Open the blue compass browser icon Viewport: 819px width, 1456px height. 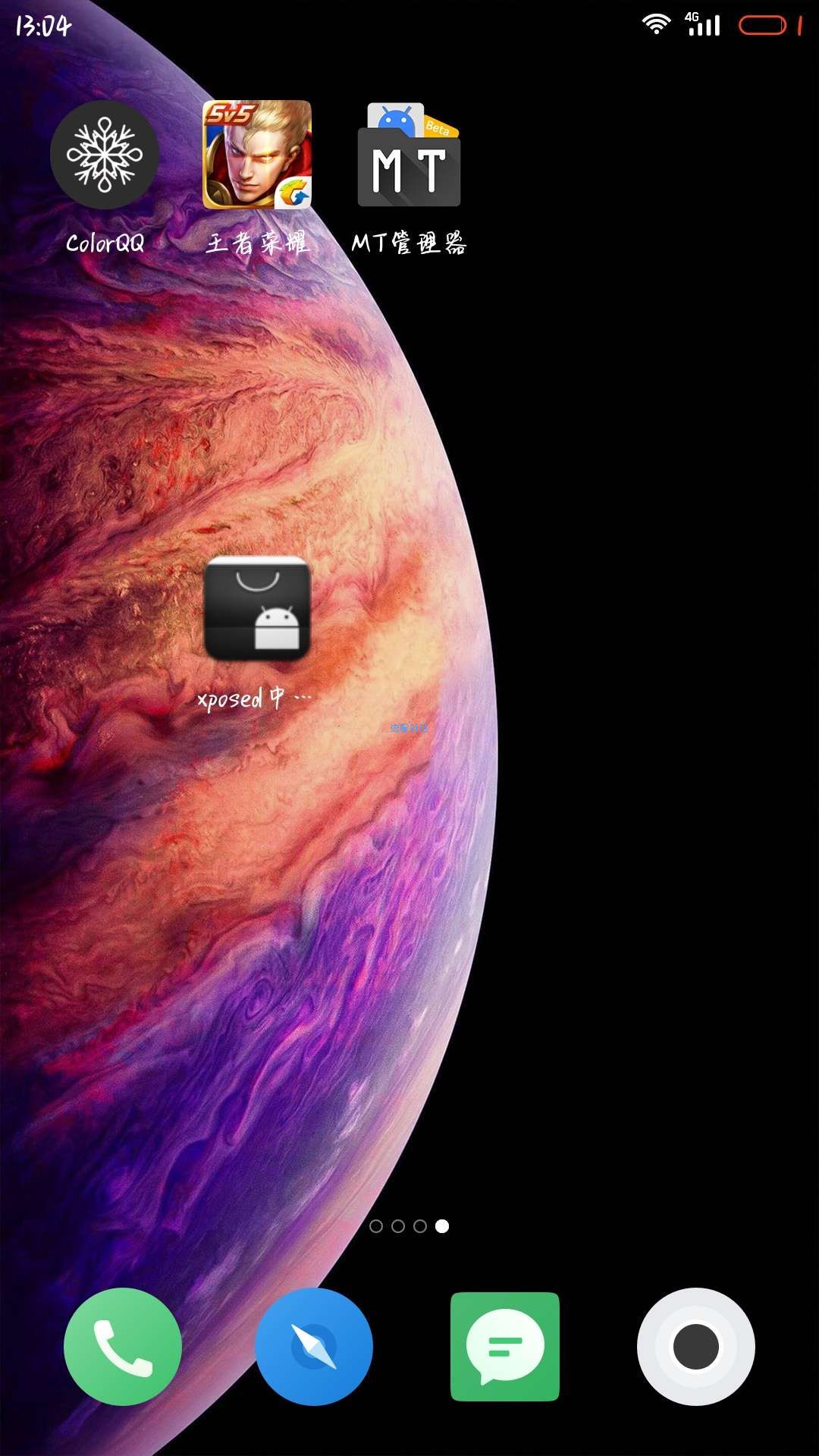point(314,1346)
